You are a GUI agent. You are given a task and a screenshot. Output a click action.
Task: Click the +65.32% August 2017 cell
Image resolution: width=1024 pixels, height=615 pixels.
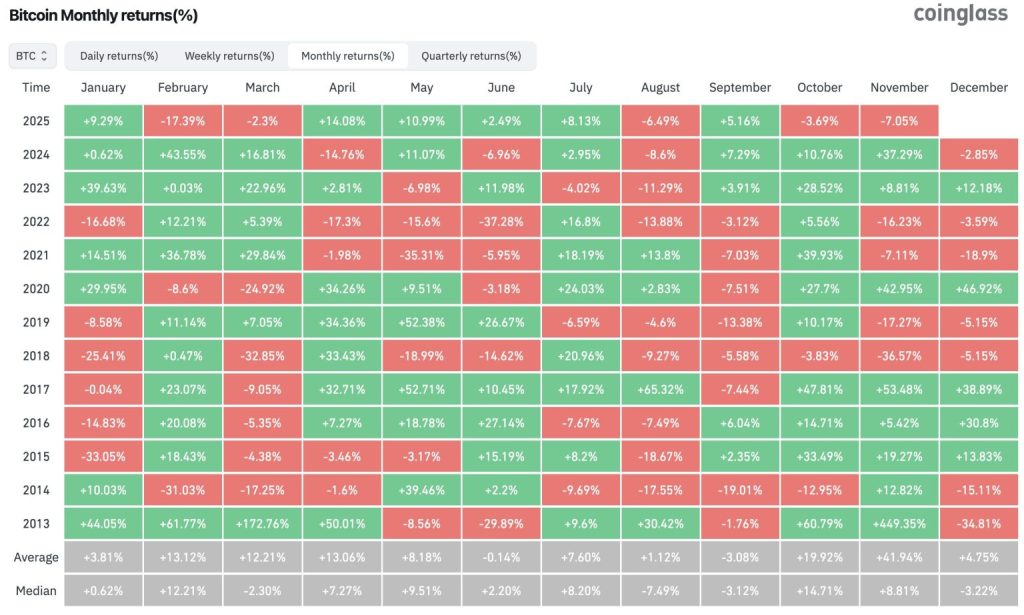[x=660, y=389]
